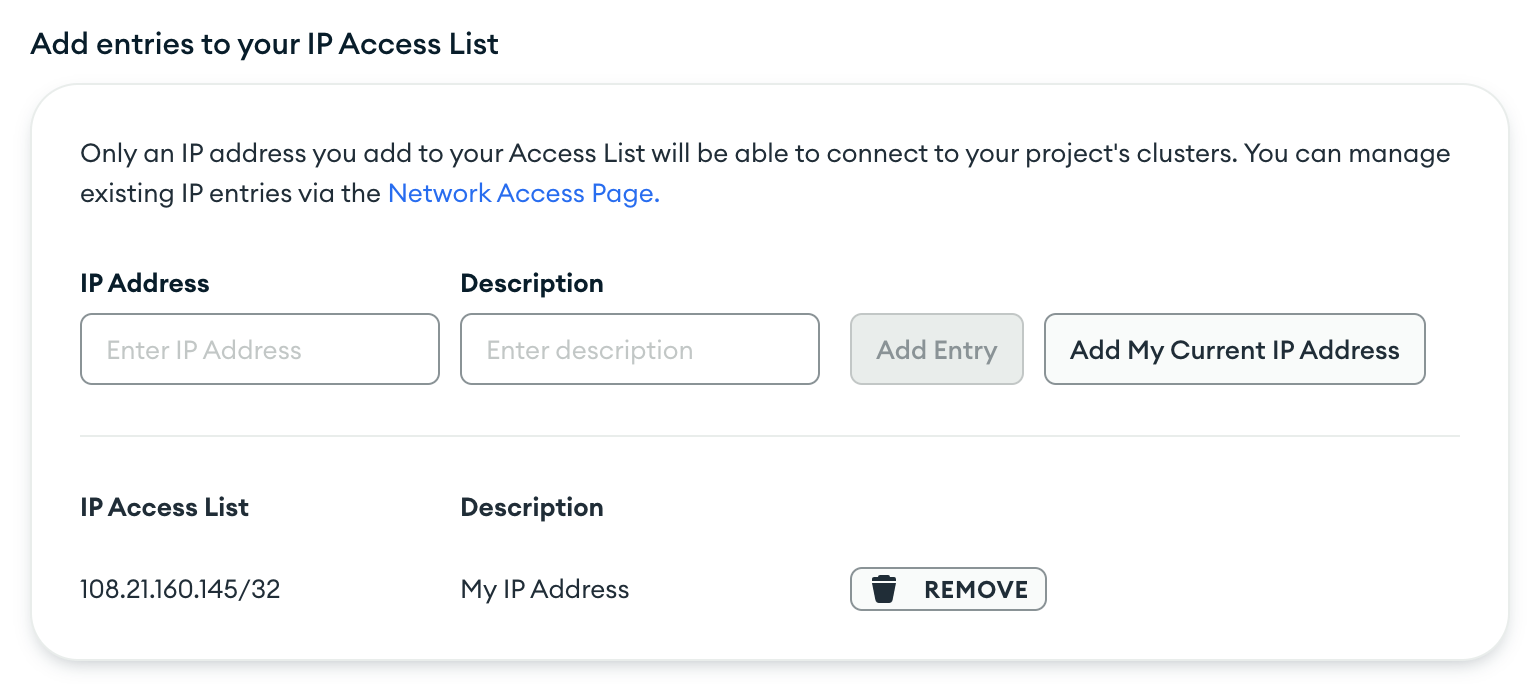Click into the Enter description field

[640, 350]
